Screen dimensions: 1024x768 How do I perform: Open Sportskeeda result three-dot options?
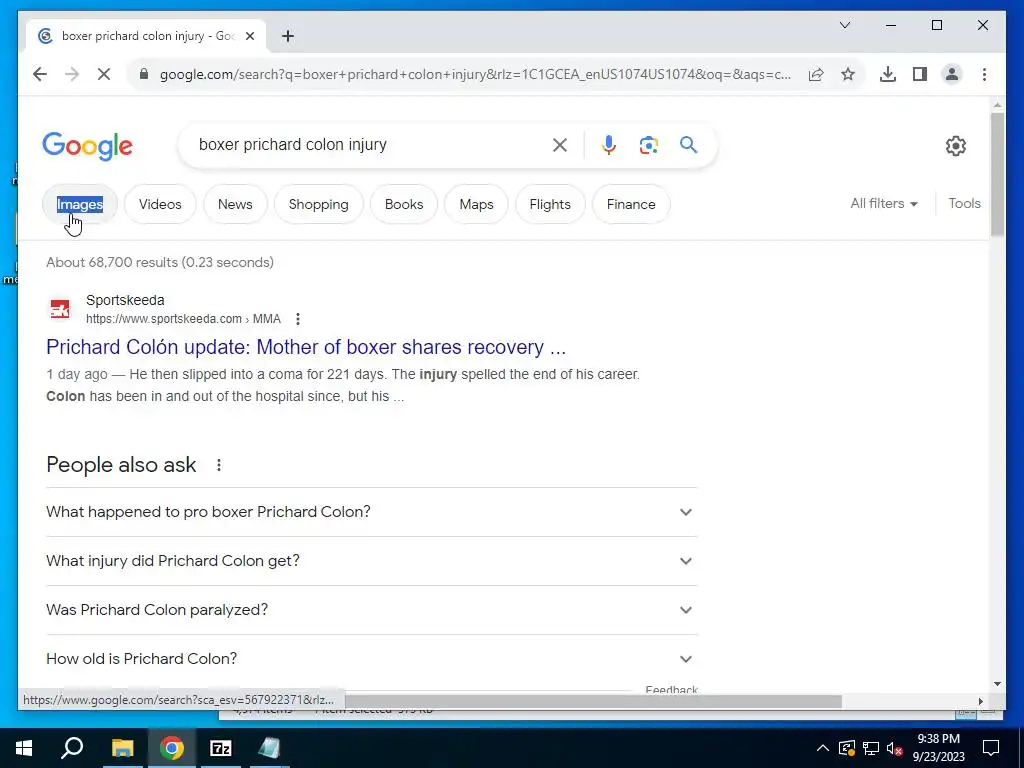click(298, 319)
